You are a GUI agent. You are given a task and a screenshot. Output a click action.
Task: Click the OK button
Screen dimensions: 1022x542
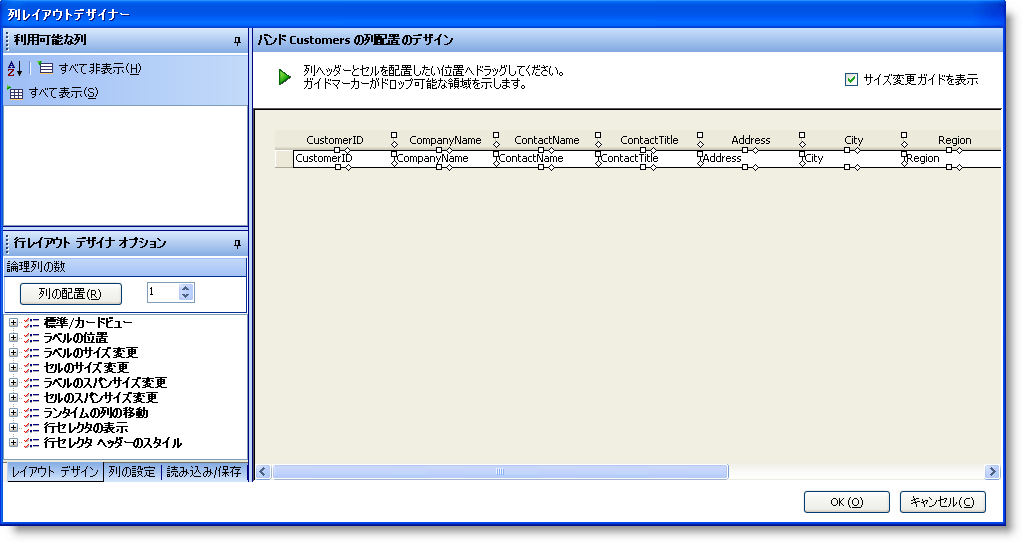coord(847,502)
